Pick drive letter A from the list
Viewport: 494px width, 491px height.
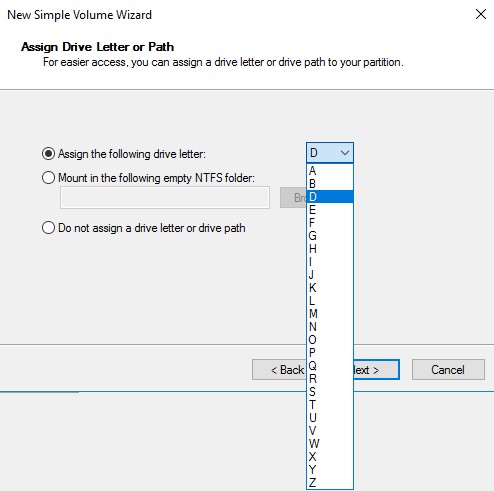[x=330, y=171]
